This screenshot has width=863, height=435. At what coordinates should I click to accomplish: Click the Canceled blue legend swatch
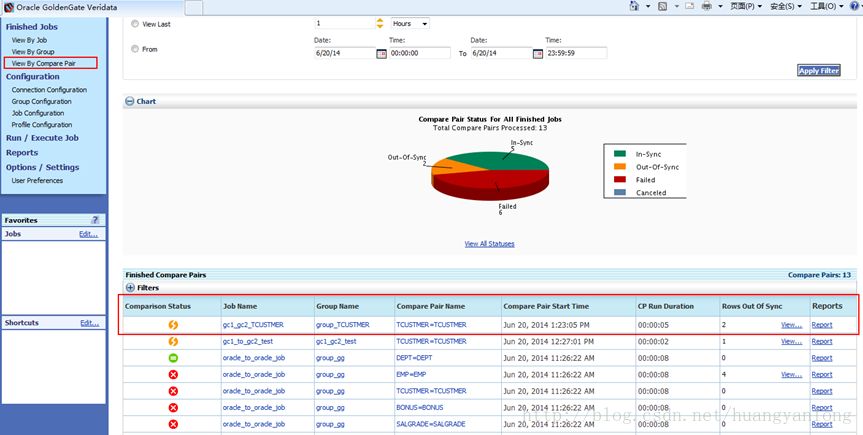pos(620,192)
